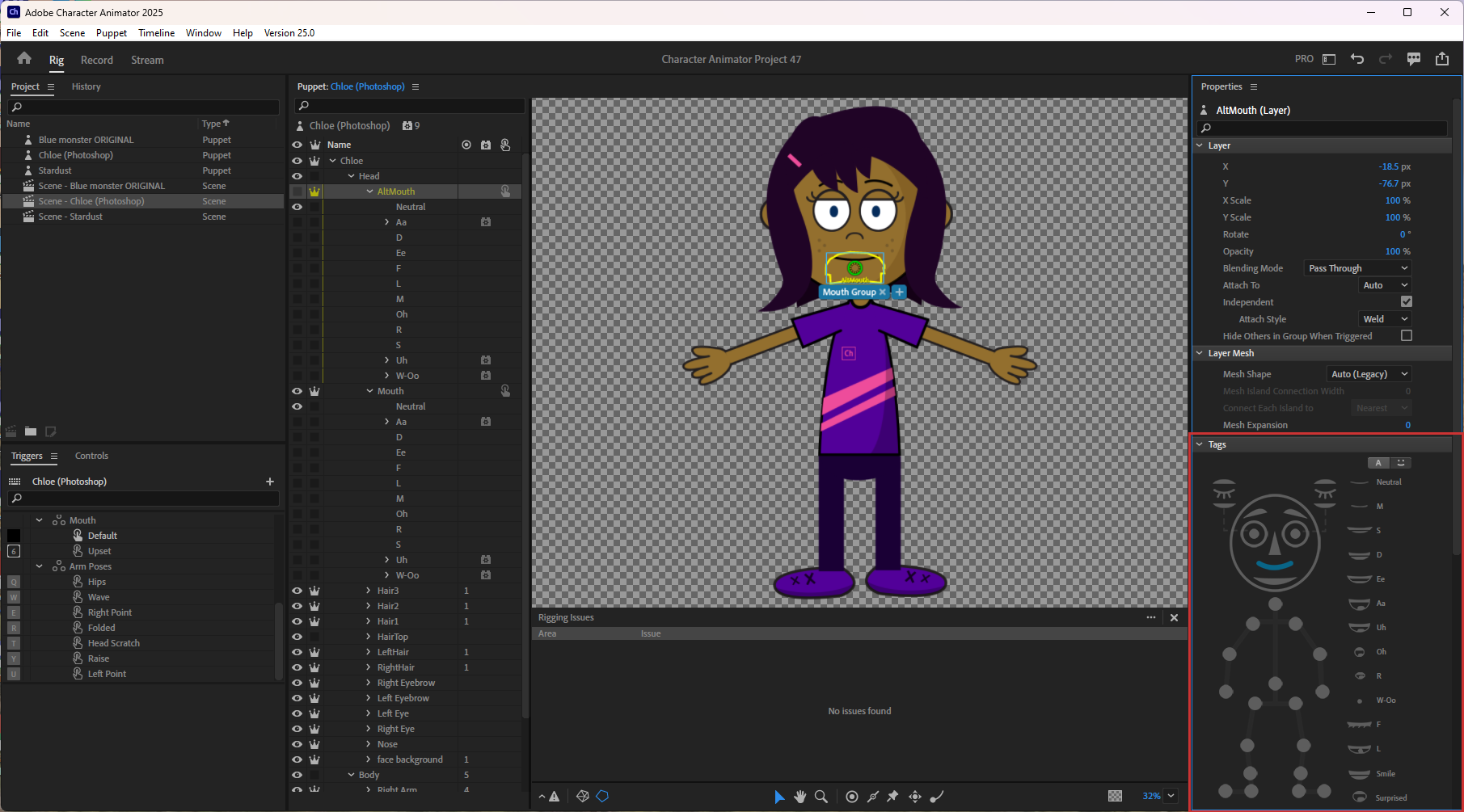Click the Undo icon in the top toolbar
Screen dimensions: 1464x812
click(x=1357, y=59)
